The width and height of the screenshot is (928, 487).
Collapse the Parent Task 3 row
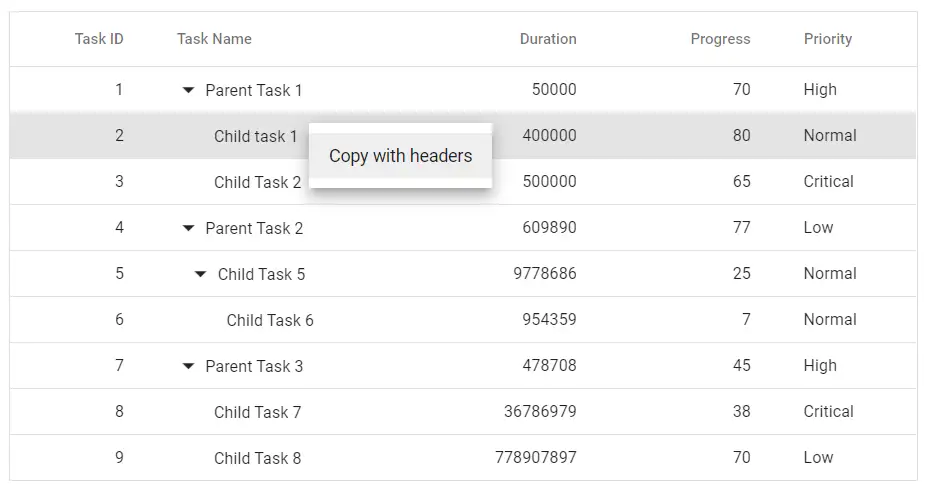pyautogui.click(x=188, y=366)
